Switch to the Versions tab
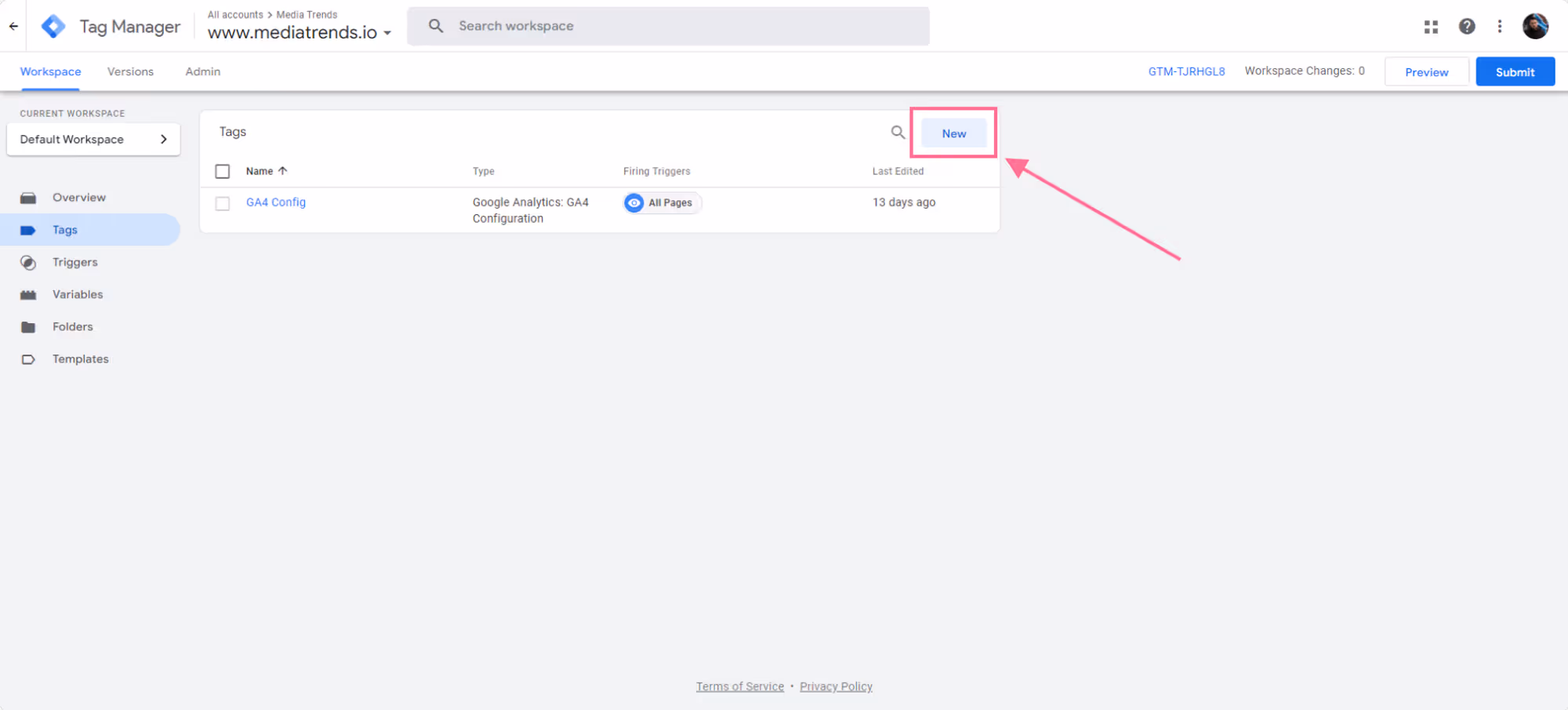This screenshot has height=710, width=1568. [x=130, y=71]
